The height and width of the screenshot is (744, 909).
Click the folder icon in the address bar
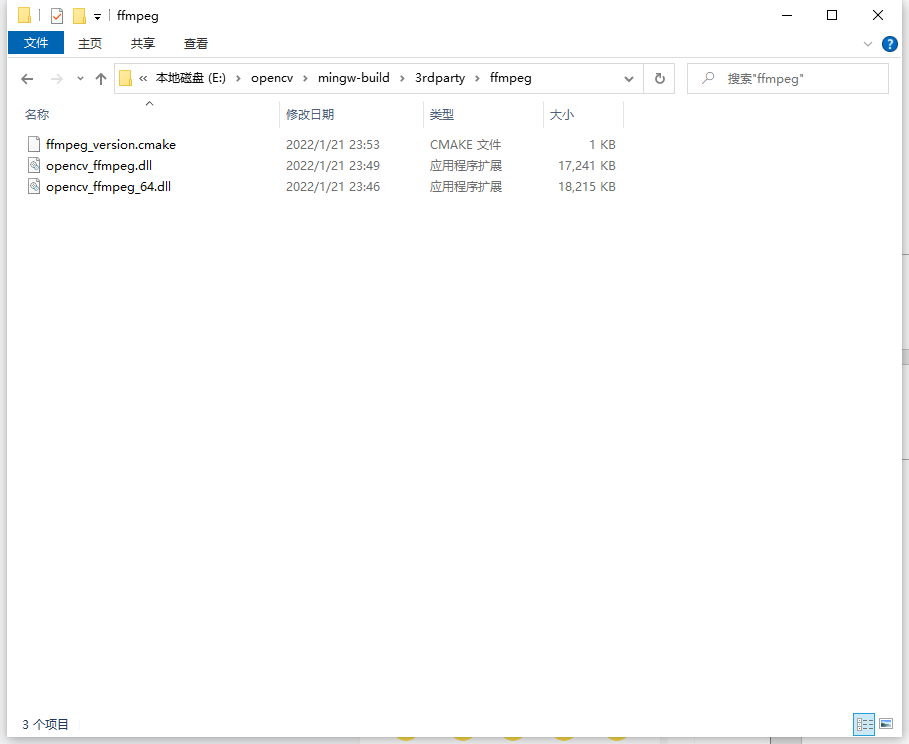pos(124,77)
